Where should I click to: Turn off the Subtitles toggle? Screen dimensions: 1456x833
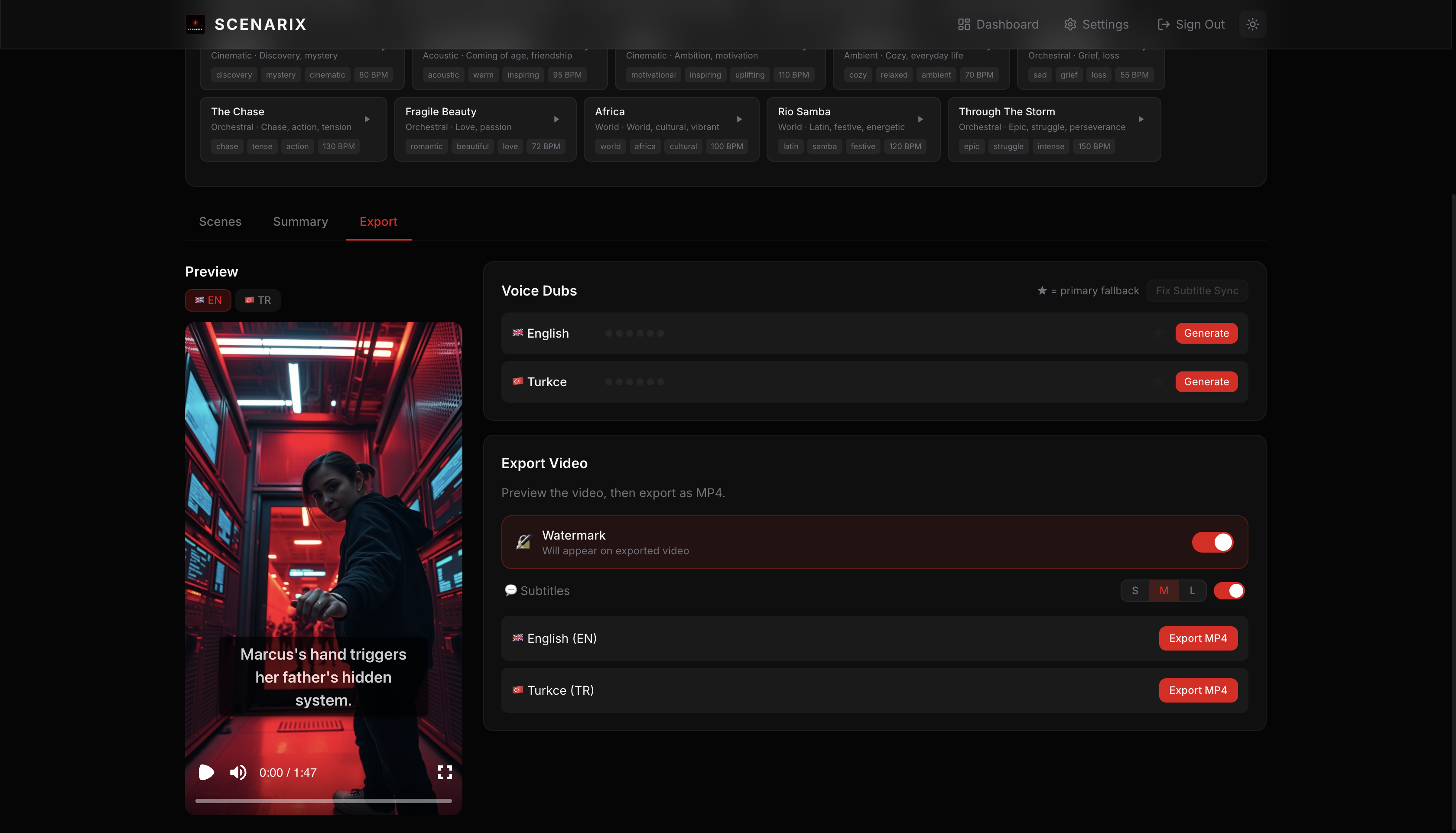pyautogui.click(x=1229, y=590)
